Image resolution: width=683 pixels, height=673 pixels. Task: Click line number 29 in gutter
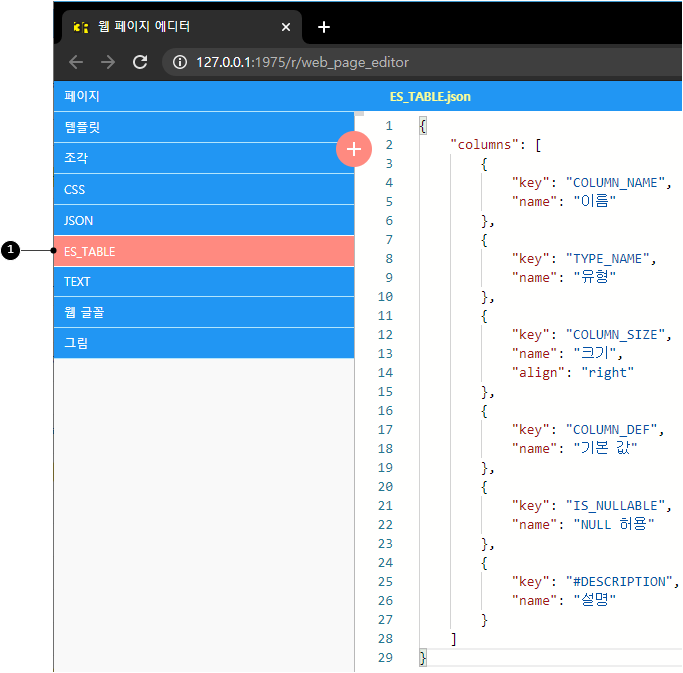coord(385,658)
